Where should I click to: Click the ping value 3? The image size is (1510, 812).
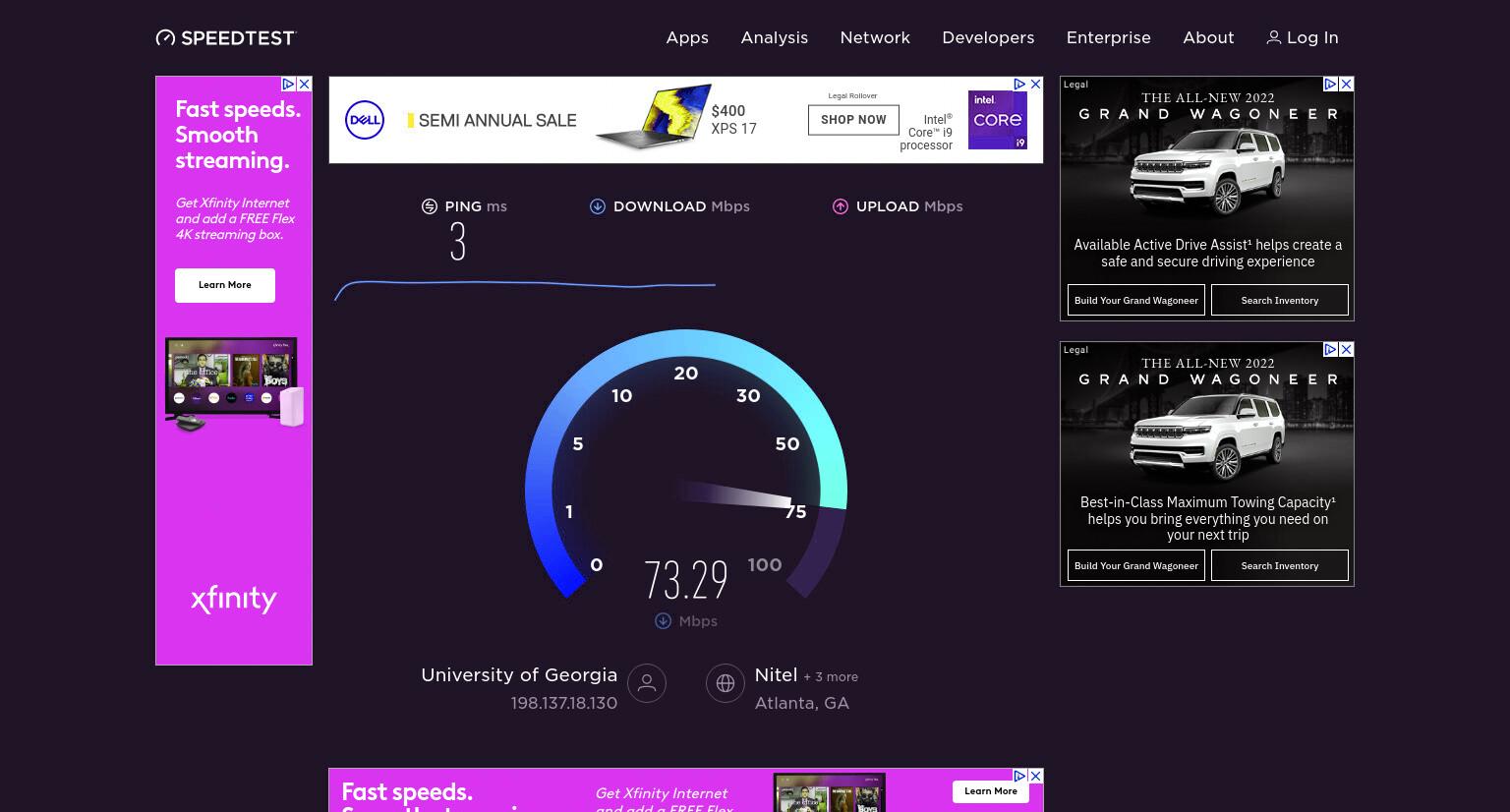click(457, 242)
